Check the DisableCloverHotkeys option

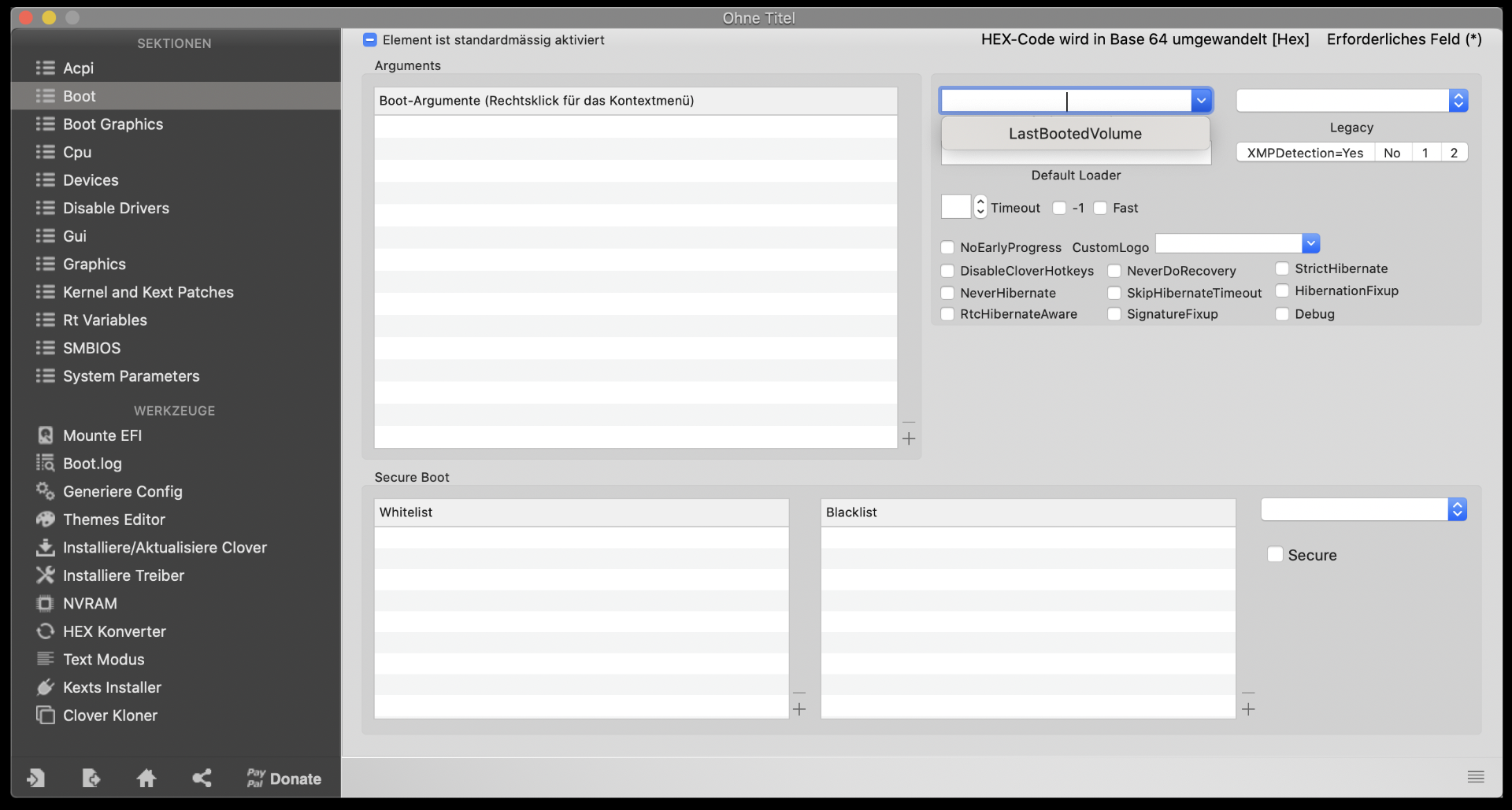(948, 271)
